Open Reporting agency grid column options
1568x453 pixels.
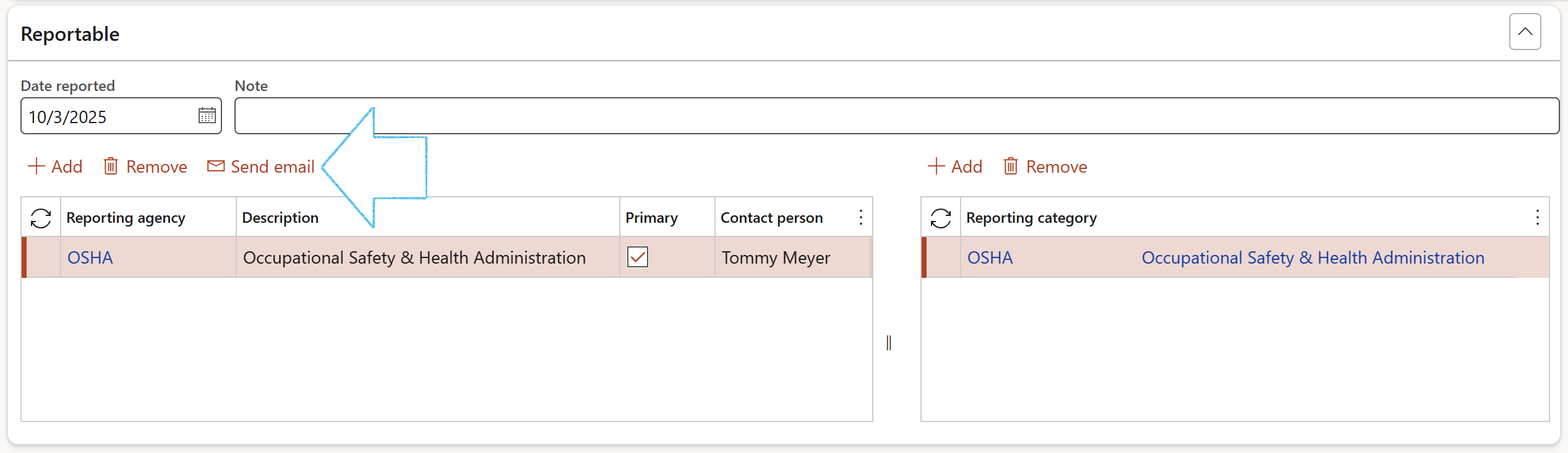[860, 217]
